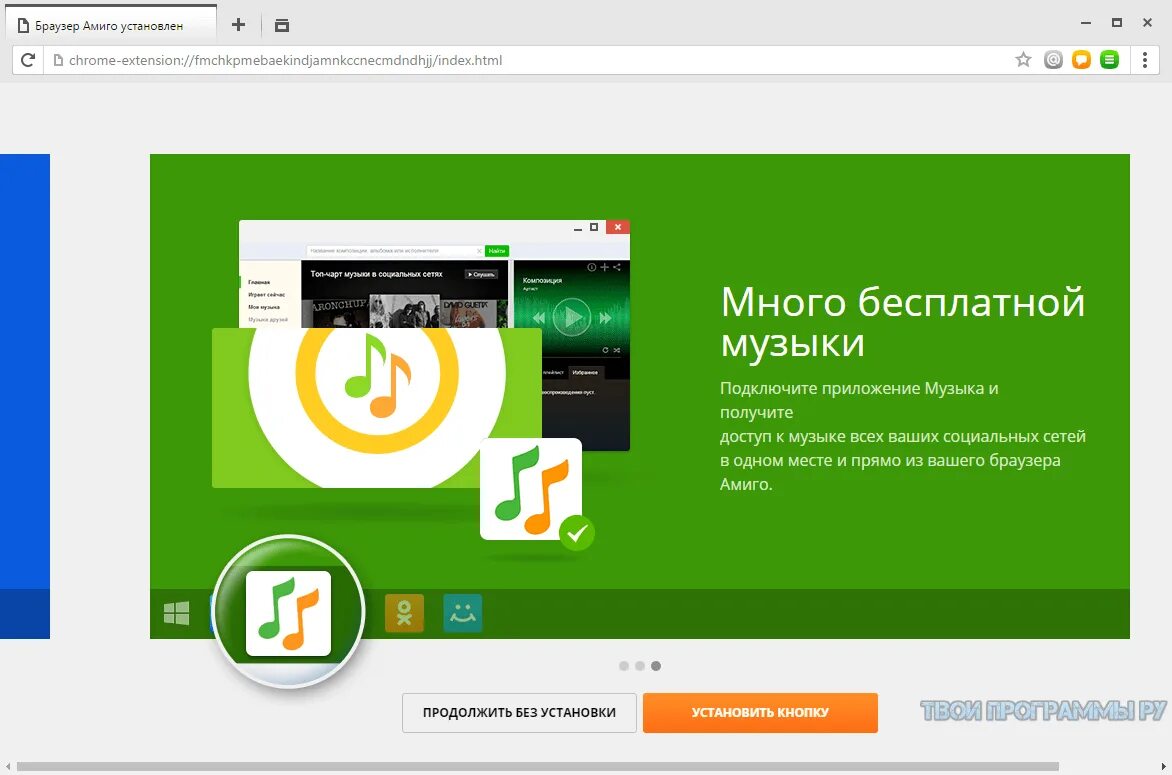1172x775 pixels.
Task: Click the scrollbar left arrow
Action: point(8,766)
